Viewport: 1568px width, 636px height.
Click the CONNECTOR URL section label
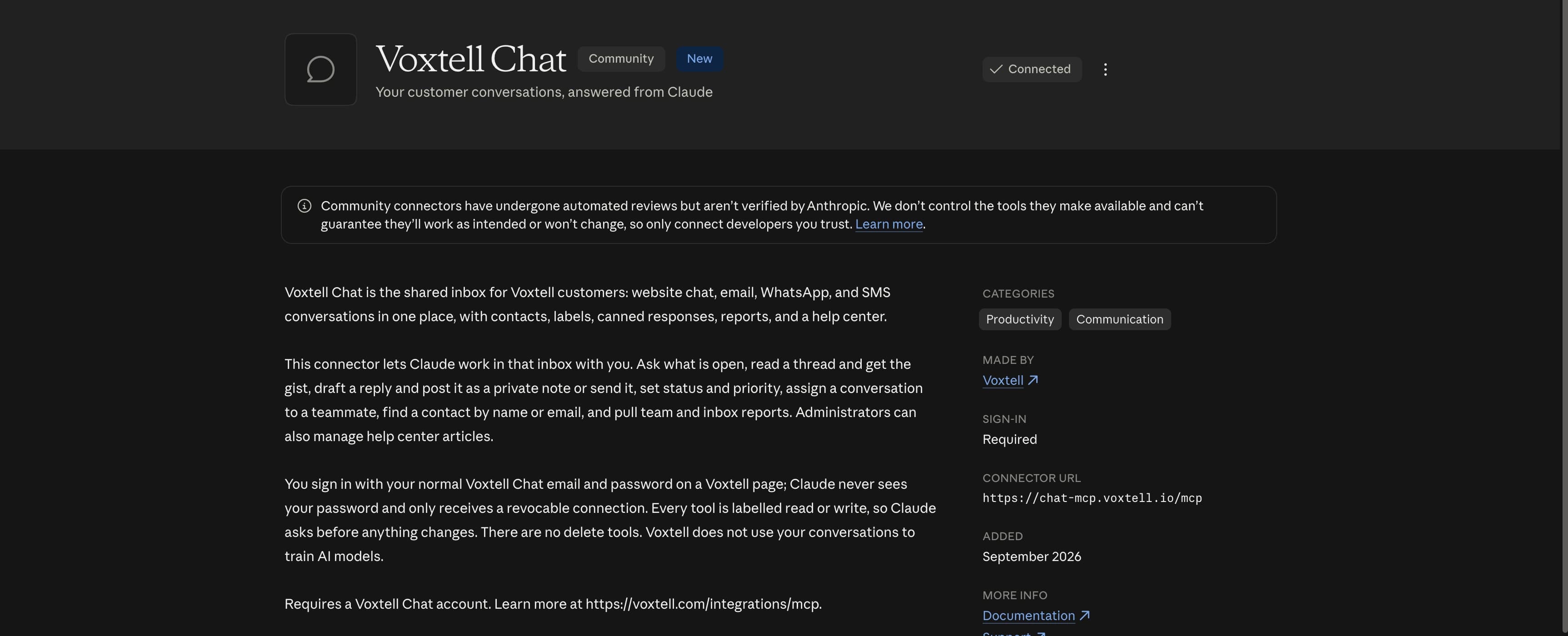(x=1031, y=478)
